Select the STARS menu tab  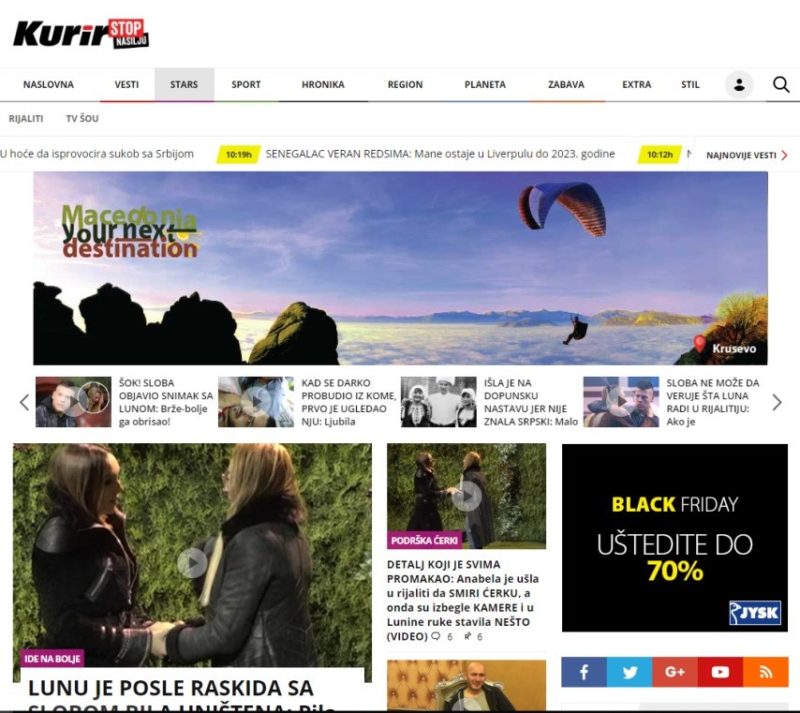[184, 85]
